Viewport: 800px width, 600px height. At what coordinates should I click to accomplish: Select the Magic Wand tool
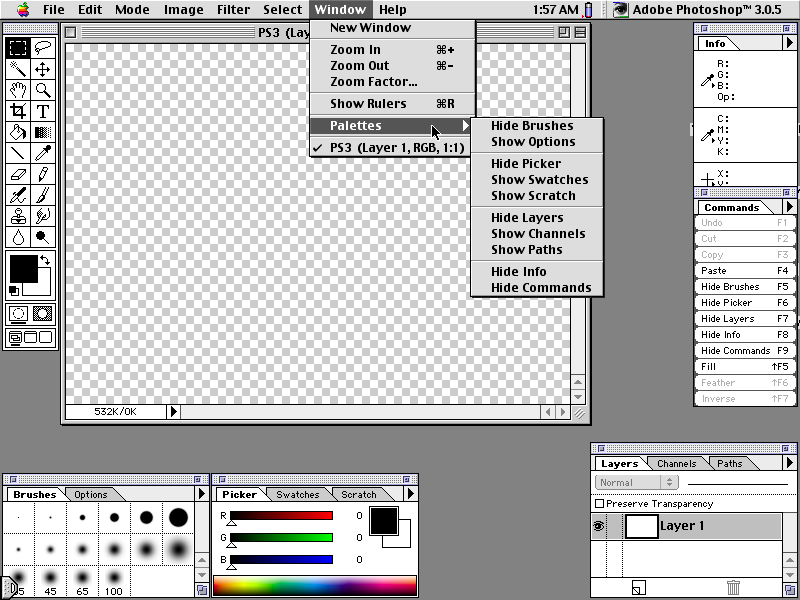18,69
